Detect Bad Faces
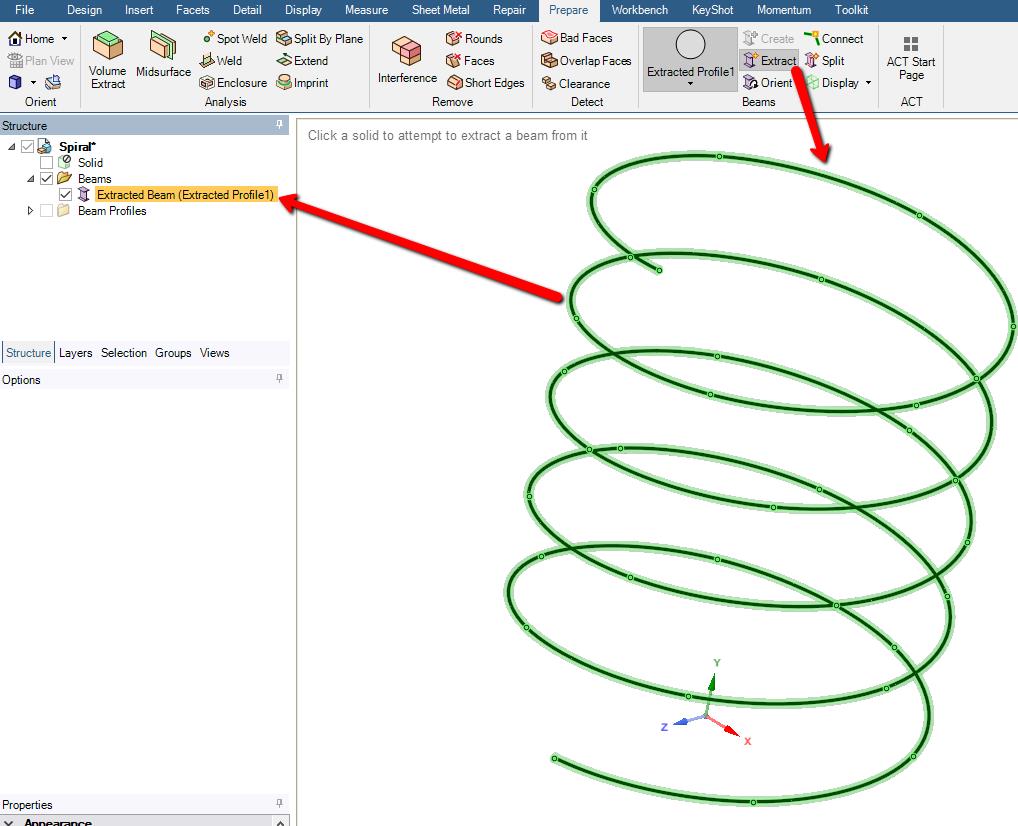 (577, 38)
